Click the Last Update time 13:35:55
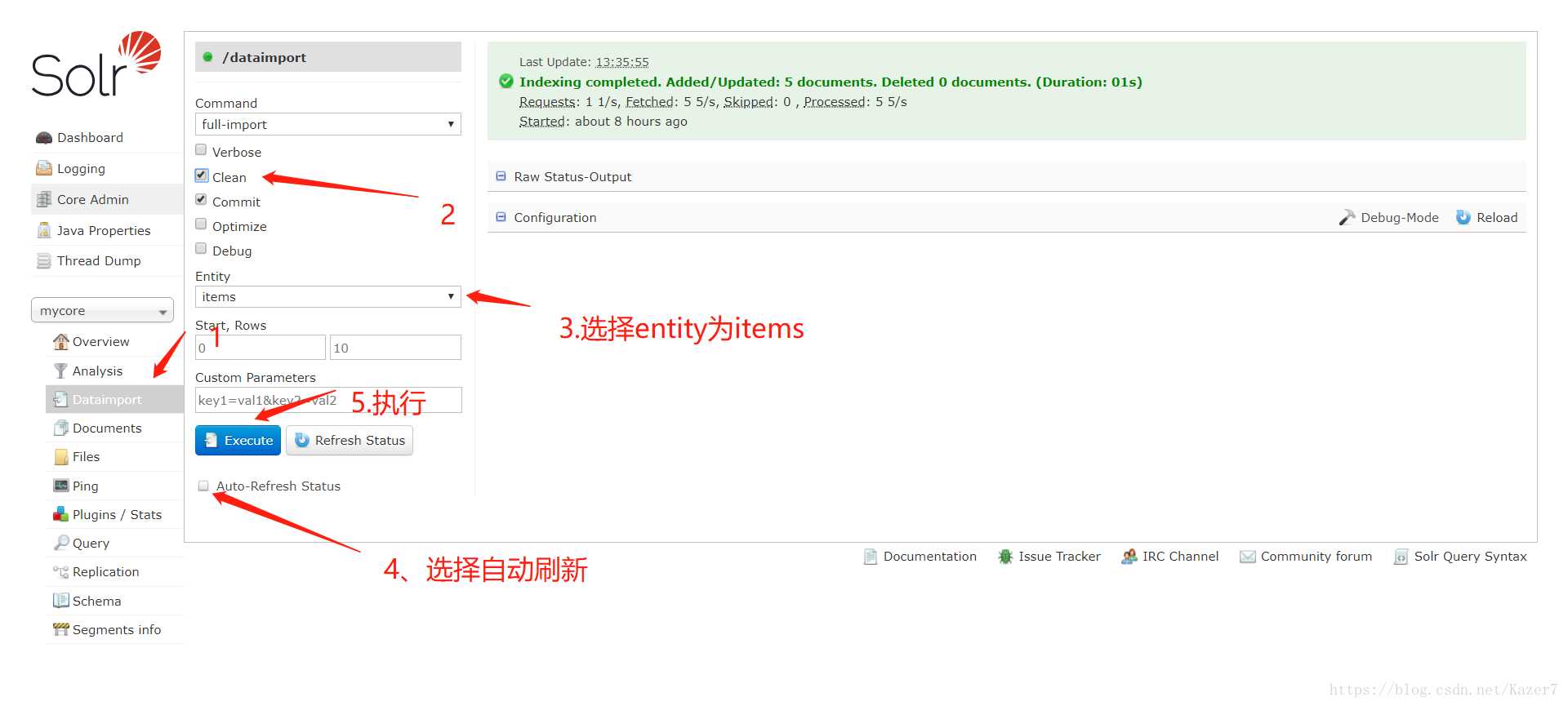 tap(622, 62)
